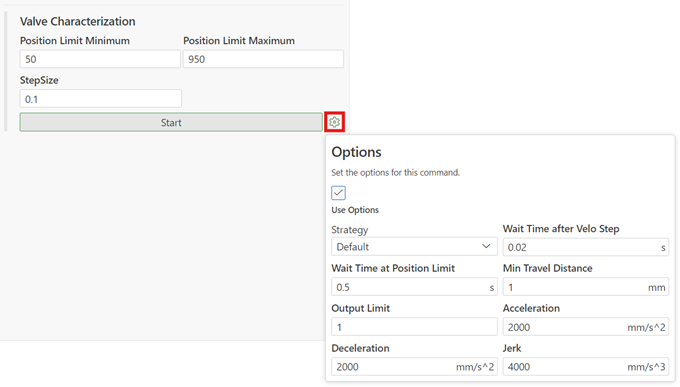This screenshot has width=680, height=387.
Task: Select the Min Travel Distance field
Action: tap(585, 287)
